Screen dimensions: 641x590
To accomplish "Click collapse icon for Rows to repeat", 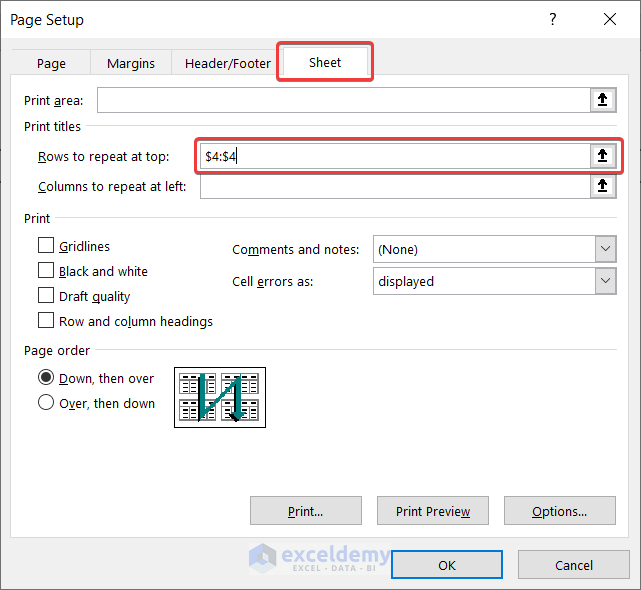I will pos(602,156).
